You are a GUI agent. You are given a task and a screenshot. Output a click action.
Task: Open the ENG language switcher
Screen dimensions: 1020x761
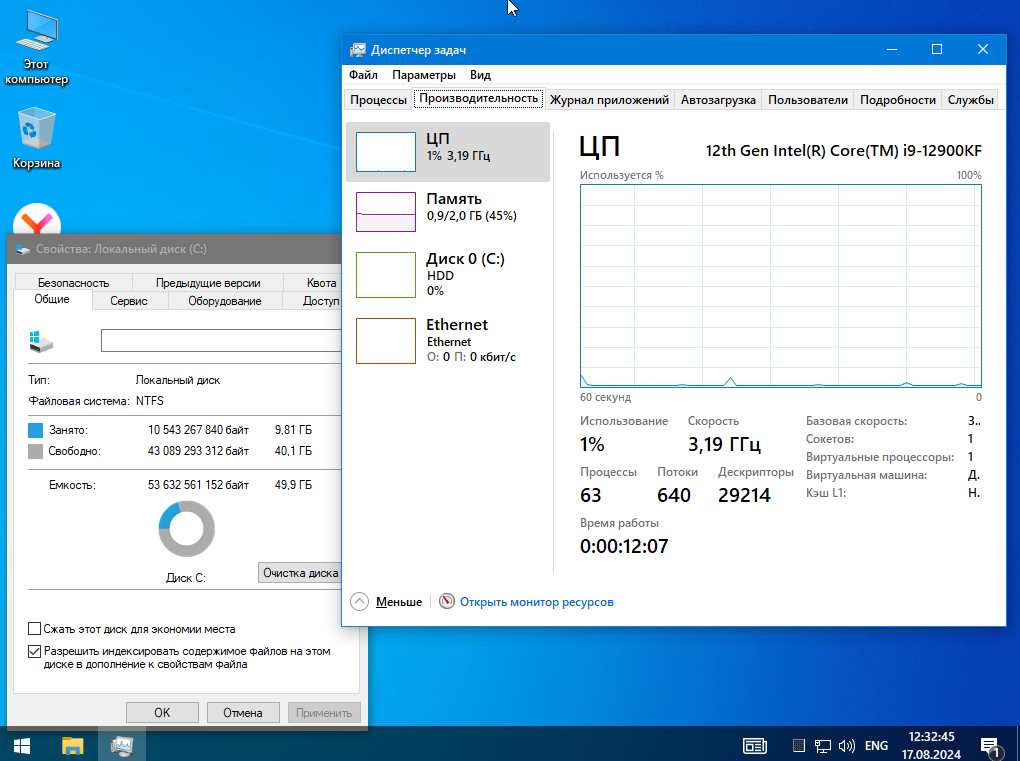tap(876, 746)
